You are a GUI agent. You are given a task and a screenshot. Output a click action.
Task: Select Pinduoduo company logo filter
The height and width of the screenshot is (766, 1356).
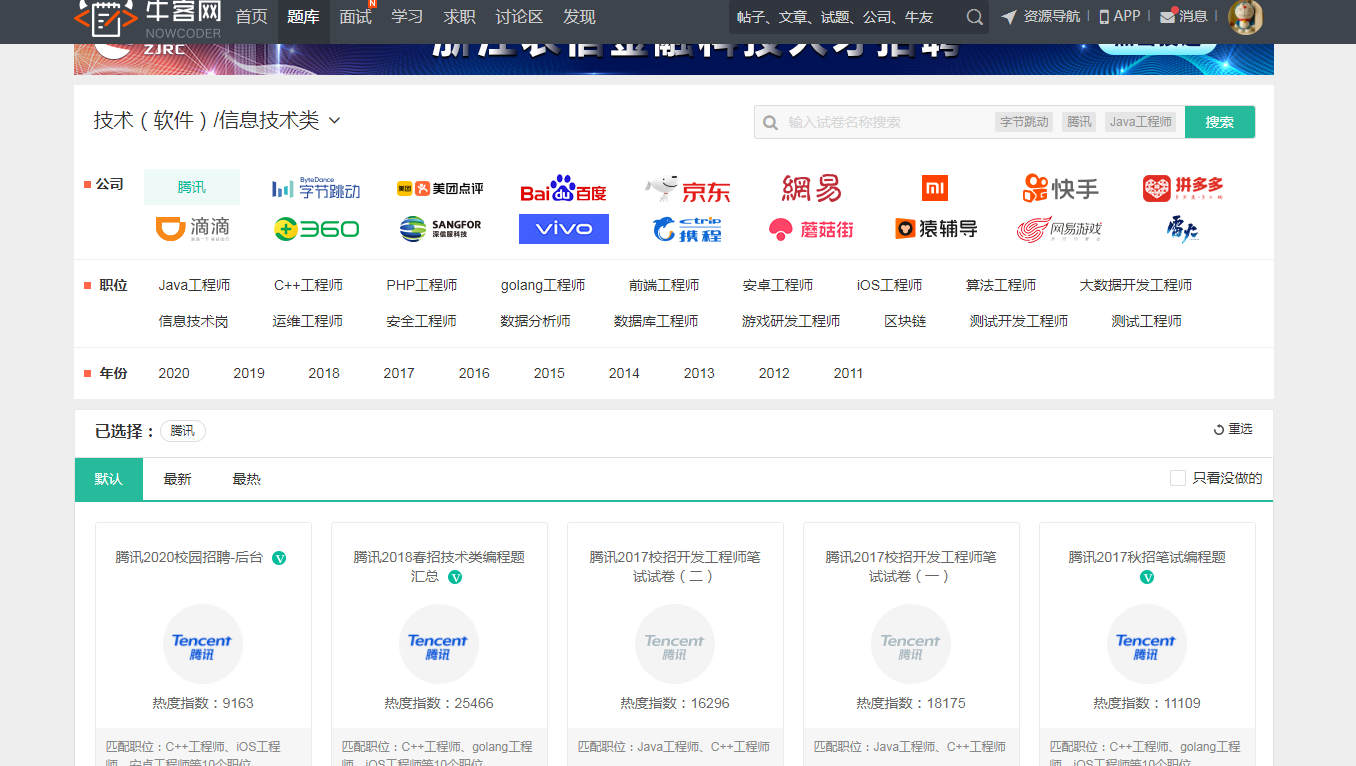(1183, 188)
